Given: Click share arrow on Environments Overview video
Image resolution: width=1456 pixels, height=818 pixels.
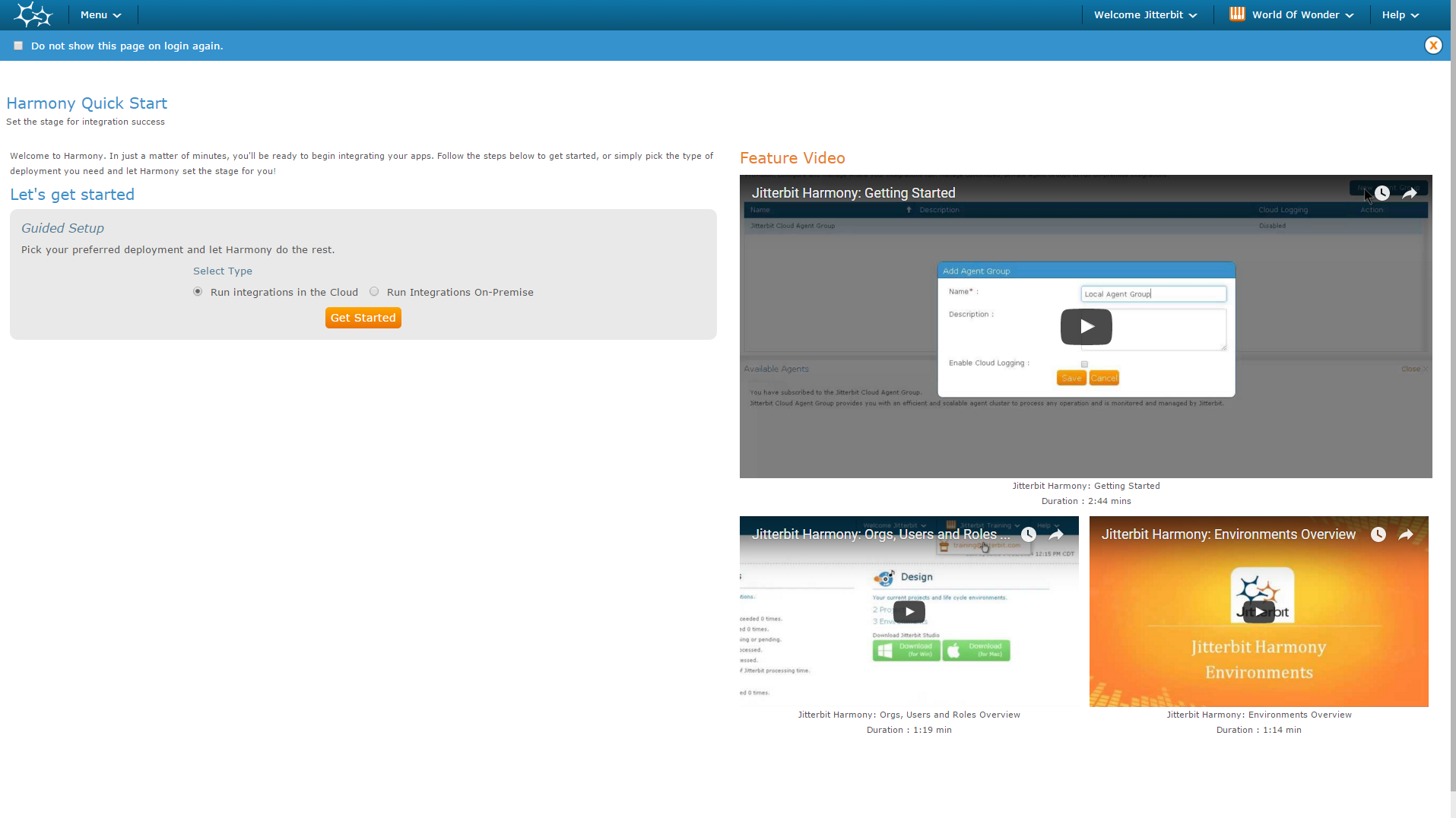Looking at the screenshot, I should pyautogui.click(x=1406, y=534).
